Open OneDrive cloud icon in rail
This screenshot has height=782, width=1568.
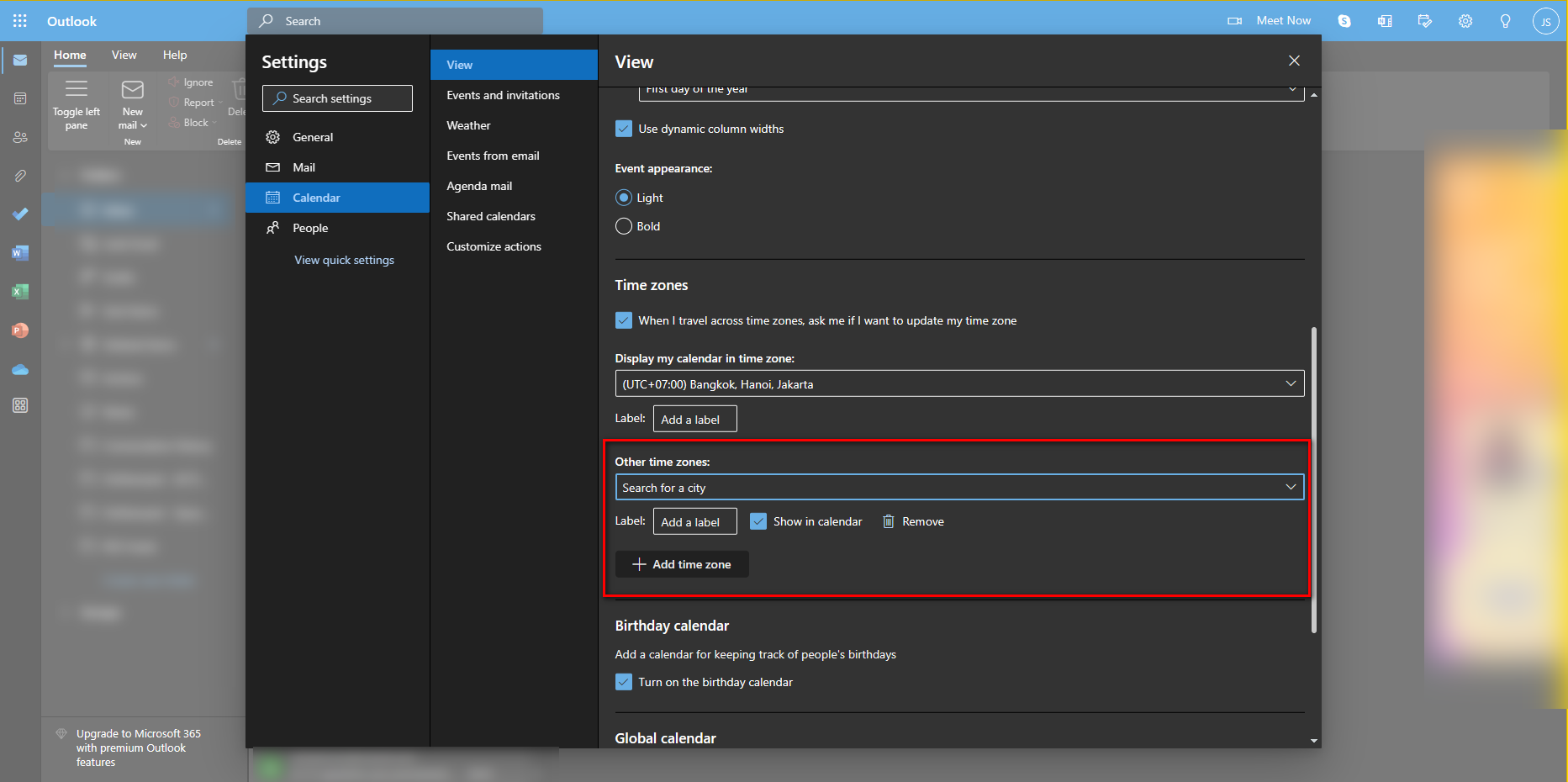click(20, 369)
